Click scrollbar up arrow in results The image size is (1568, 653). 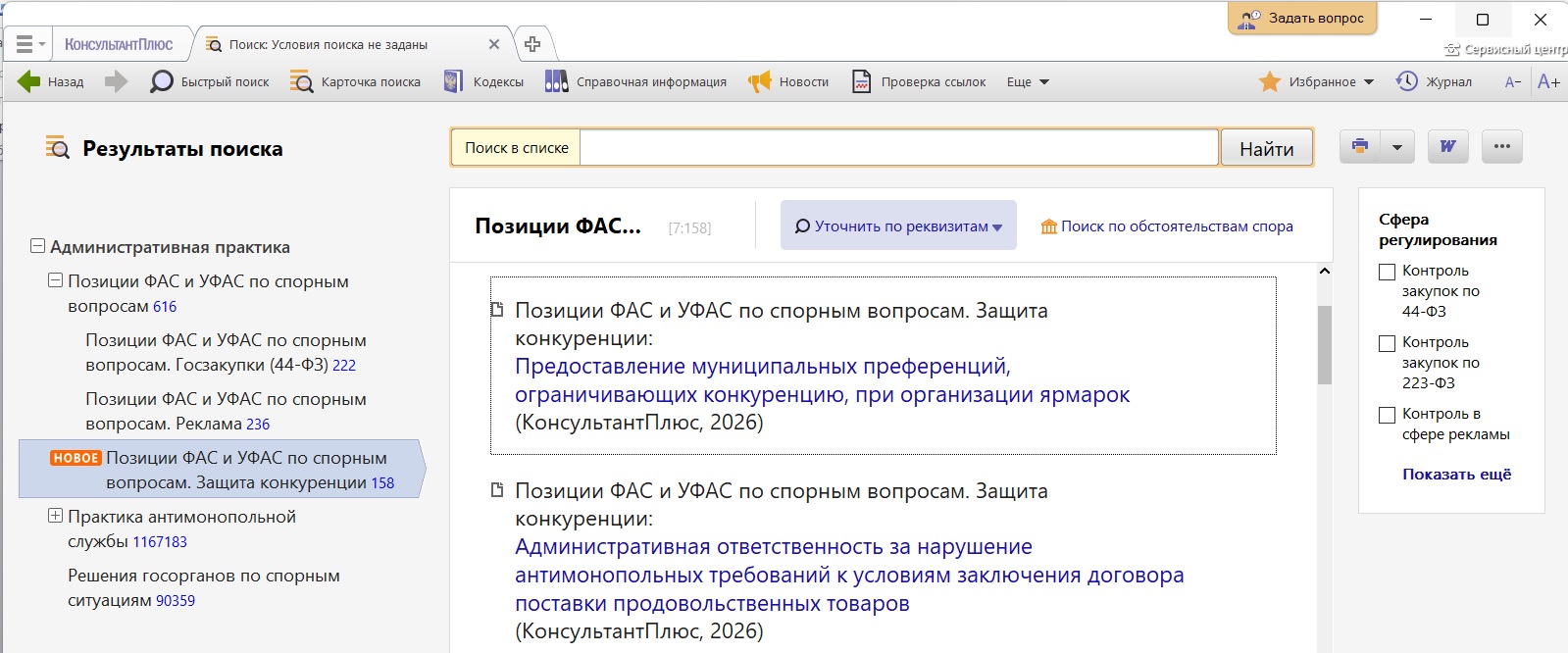(1325, 271)
